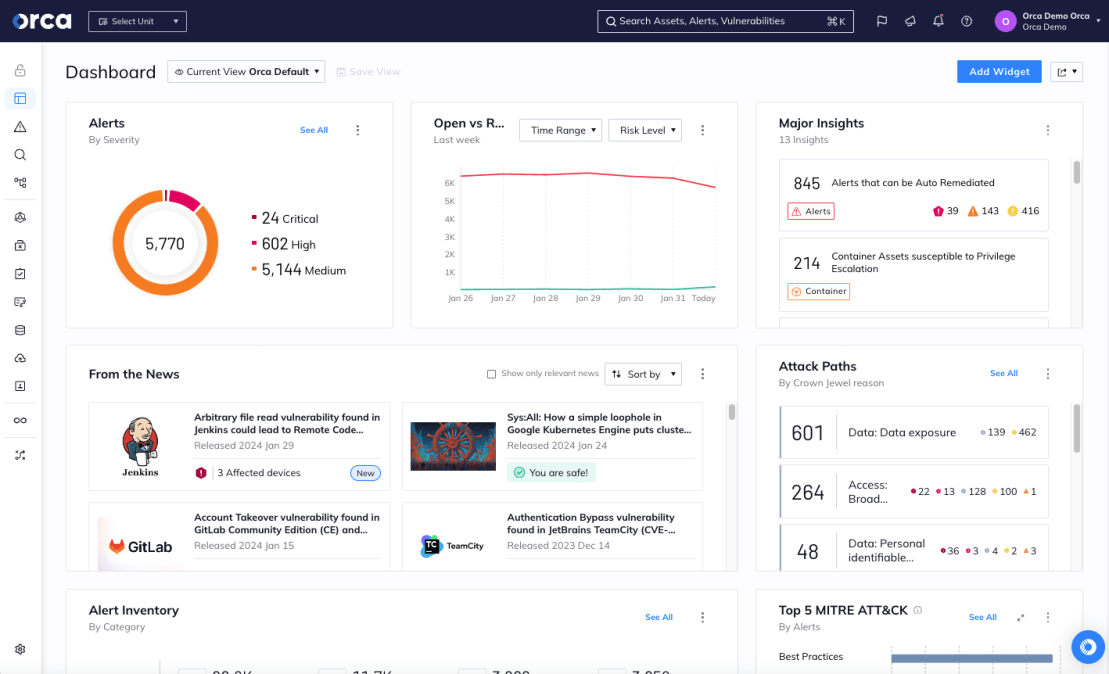Click the clipboard checkmark compliance sidebar icon
The height and width of the screenshot is (674, 1109).
point(20,274)
